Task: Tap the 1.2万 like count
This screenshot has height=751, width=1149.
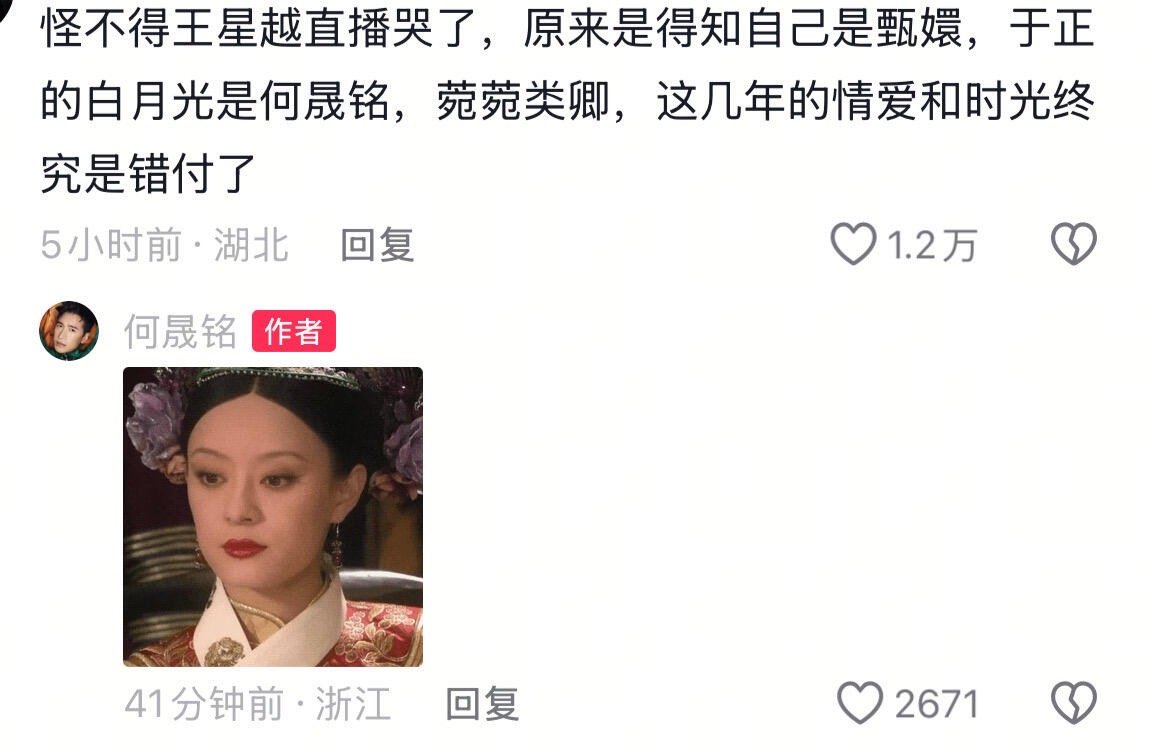Action: [932, 245]
